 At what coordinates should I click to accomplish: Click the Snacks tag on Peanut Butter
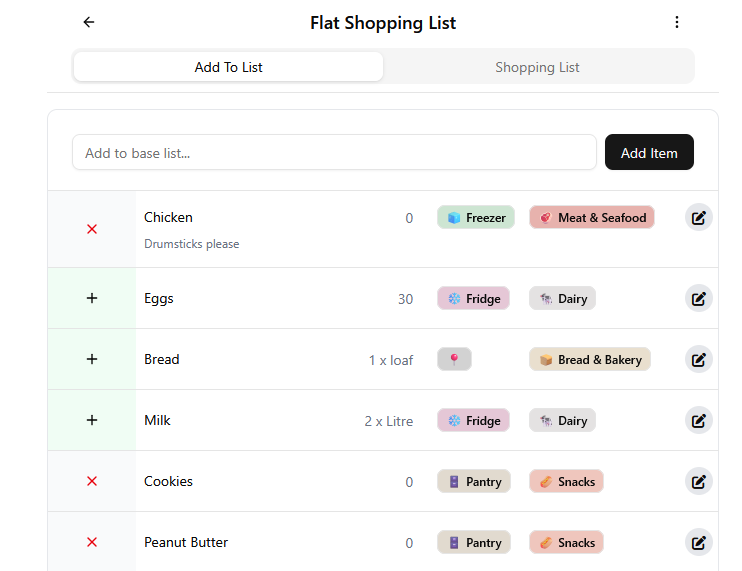[566, 543]
